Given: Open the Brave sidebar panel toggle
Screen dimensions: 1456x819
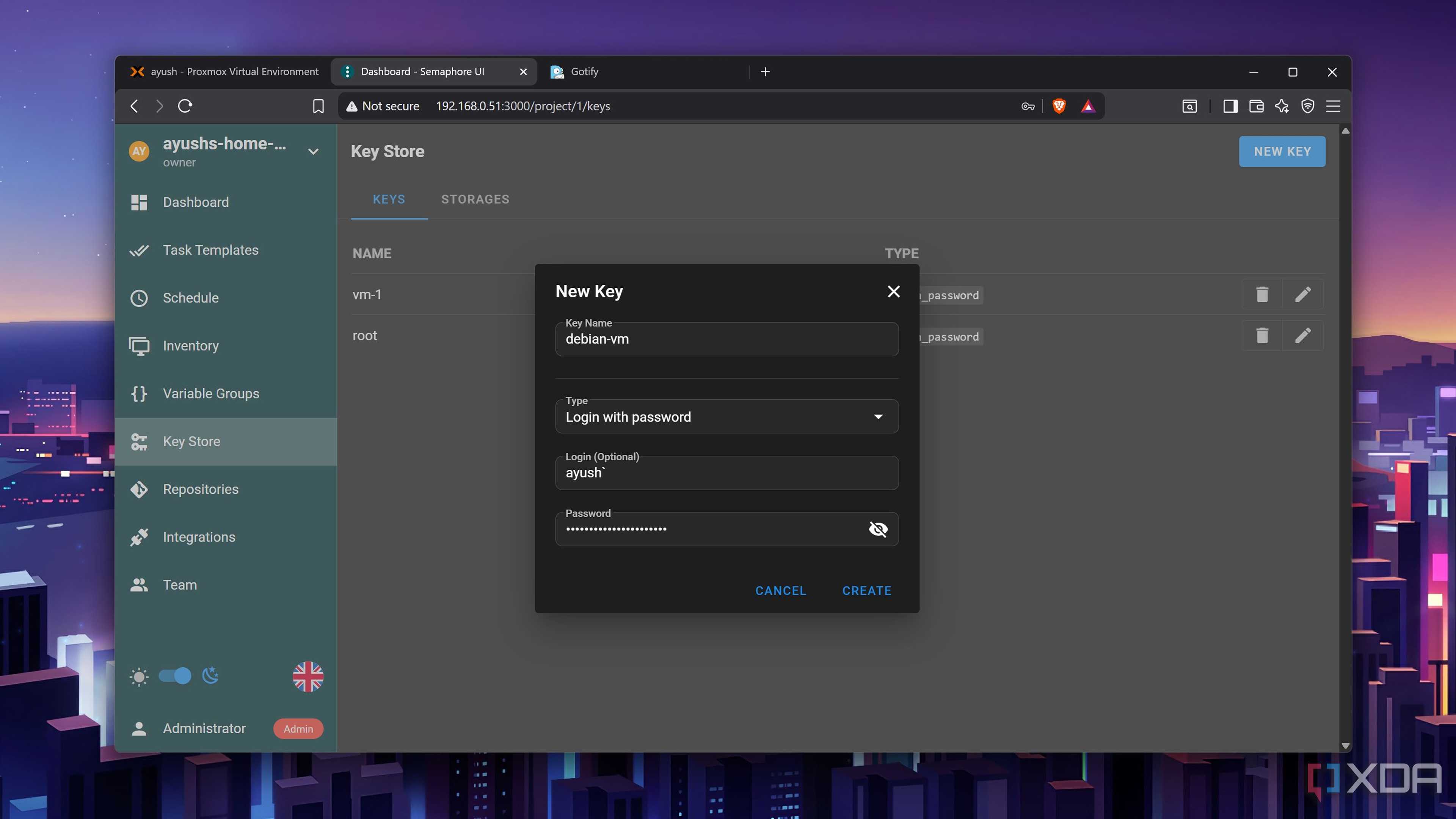Looking at the screenshot, I should 1230,106.
